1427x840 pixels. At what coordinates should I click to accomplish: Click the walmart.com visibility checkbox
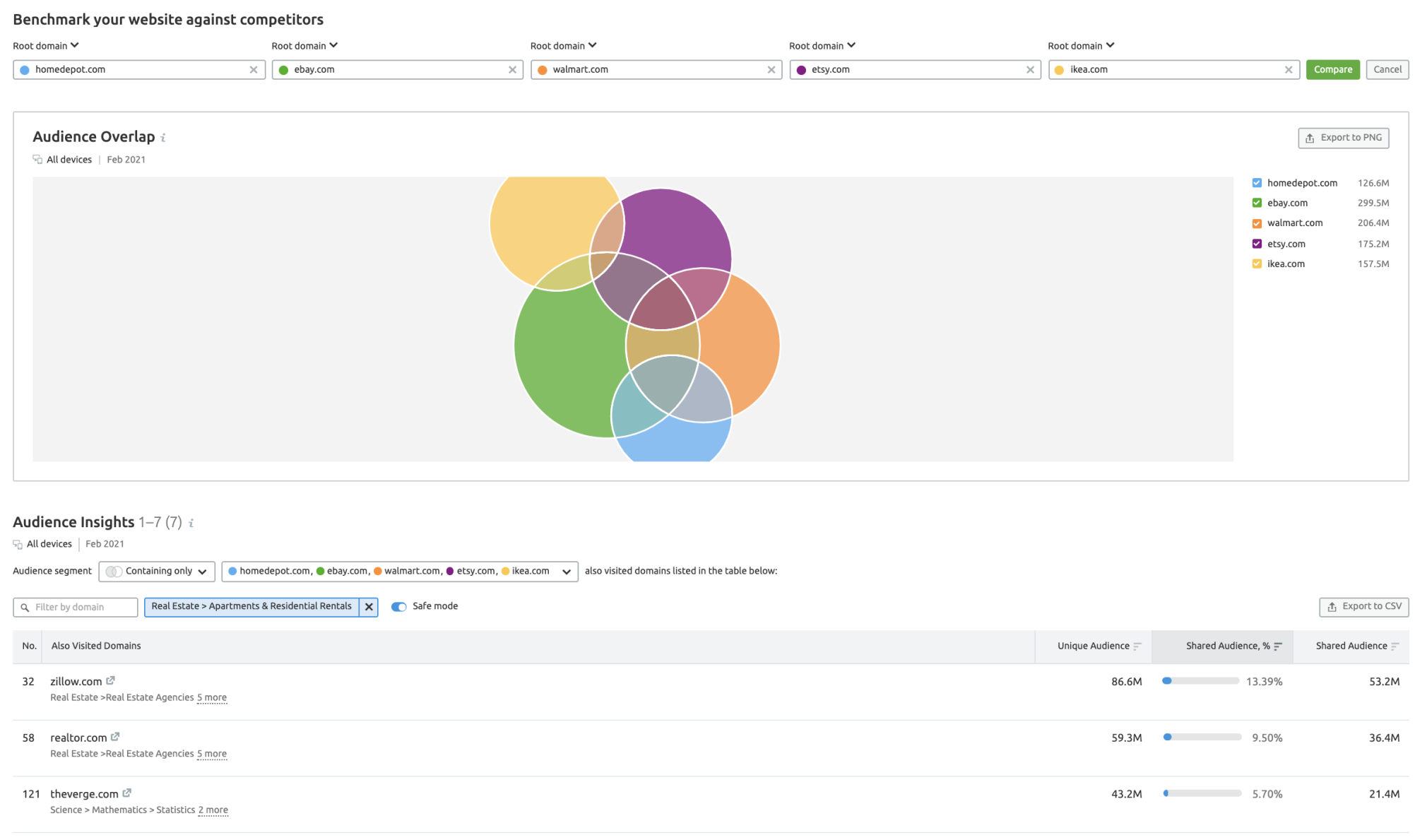tap(1257, 223)
